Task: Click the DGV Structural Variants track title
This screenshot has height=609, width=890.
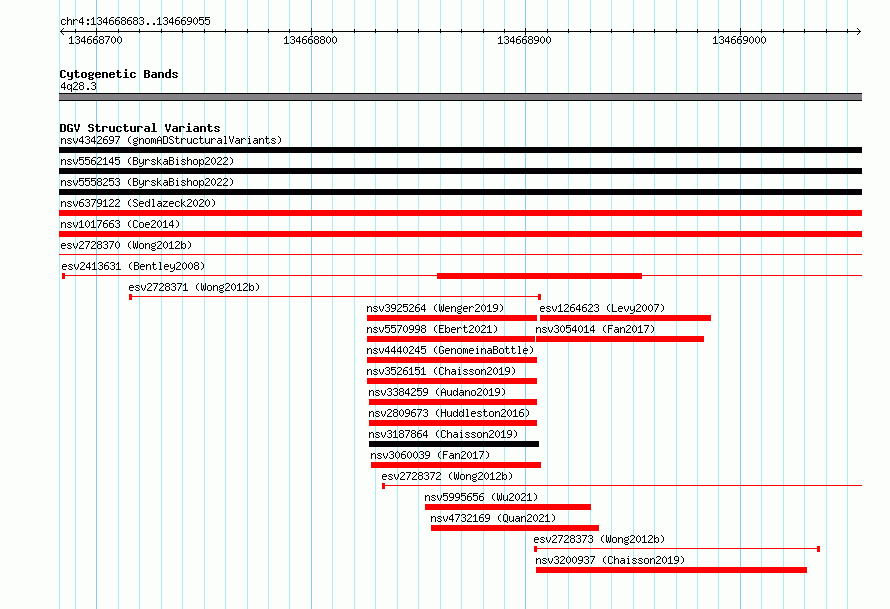Action: [140, 128]
